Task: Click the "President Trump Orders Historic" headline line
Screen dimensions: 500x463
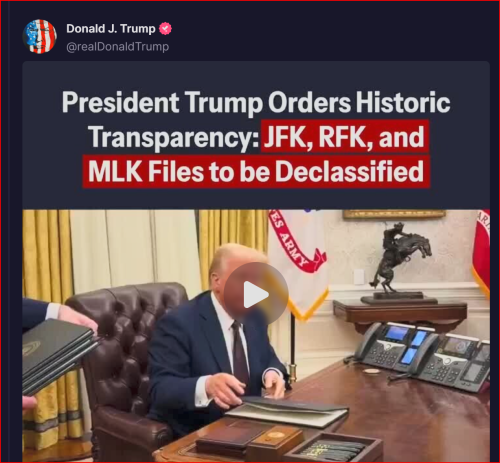Action: click(x=256, y=102)
